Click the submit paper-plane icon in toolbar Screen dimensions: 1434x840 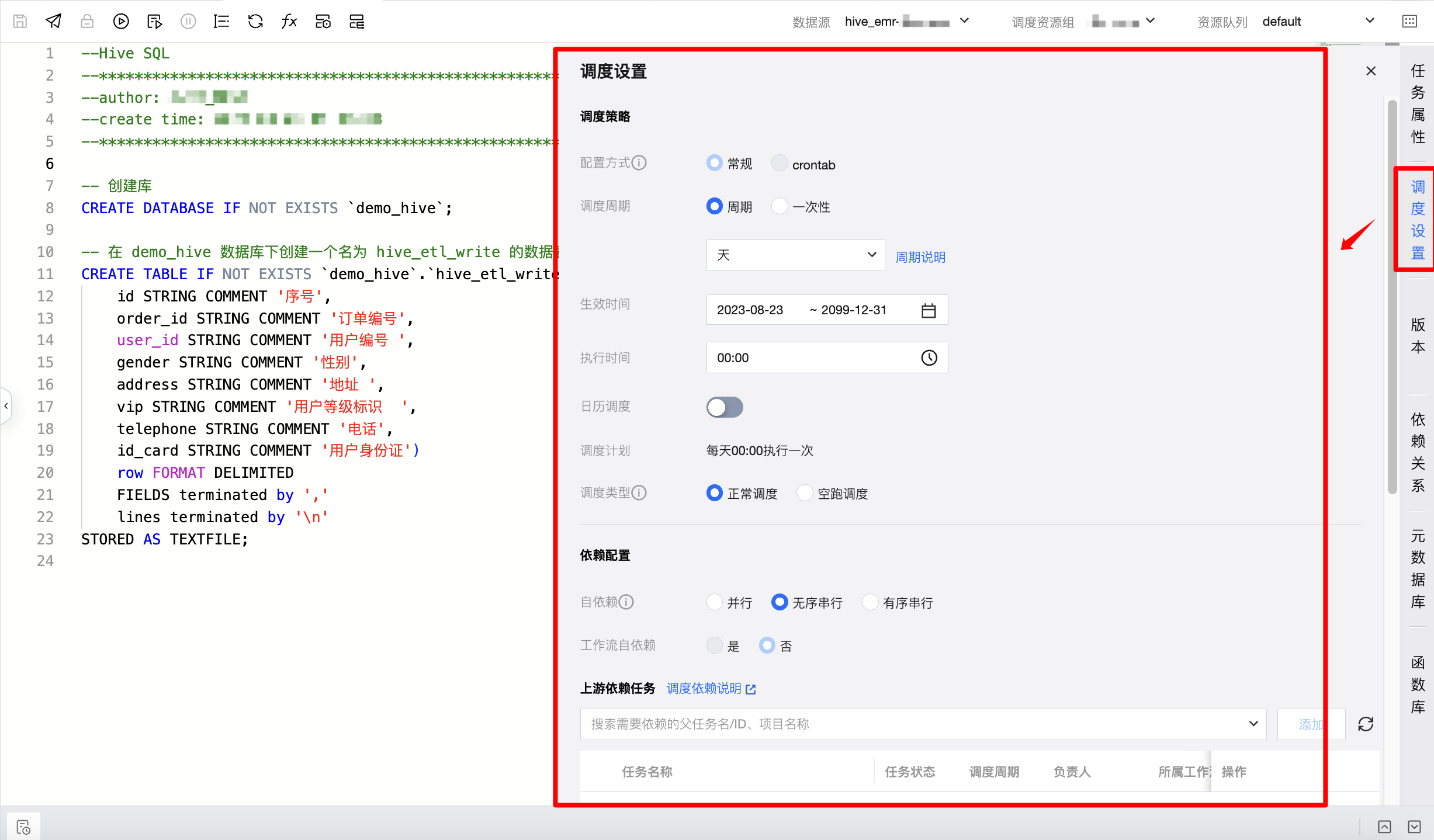click(x=53, y=22)
